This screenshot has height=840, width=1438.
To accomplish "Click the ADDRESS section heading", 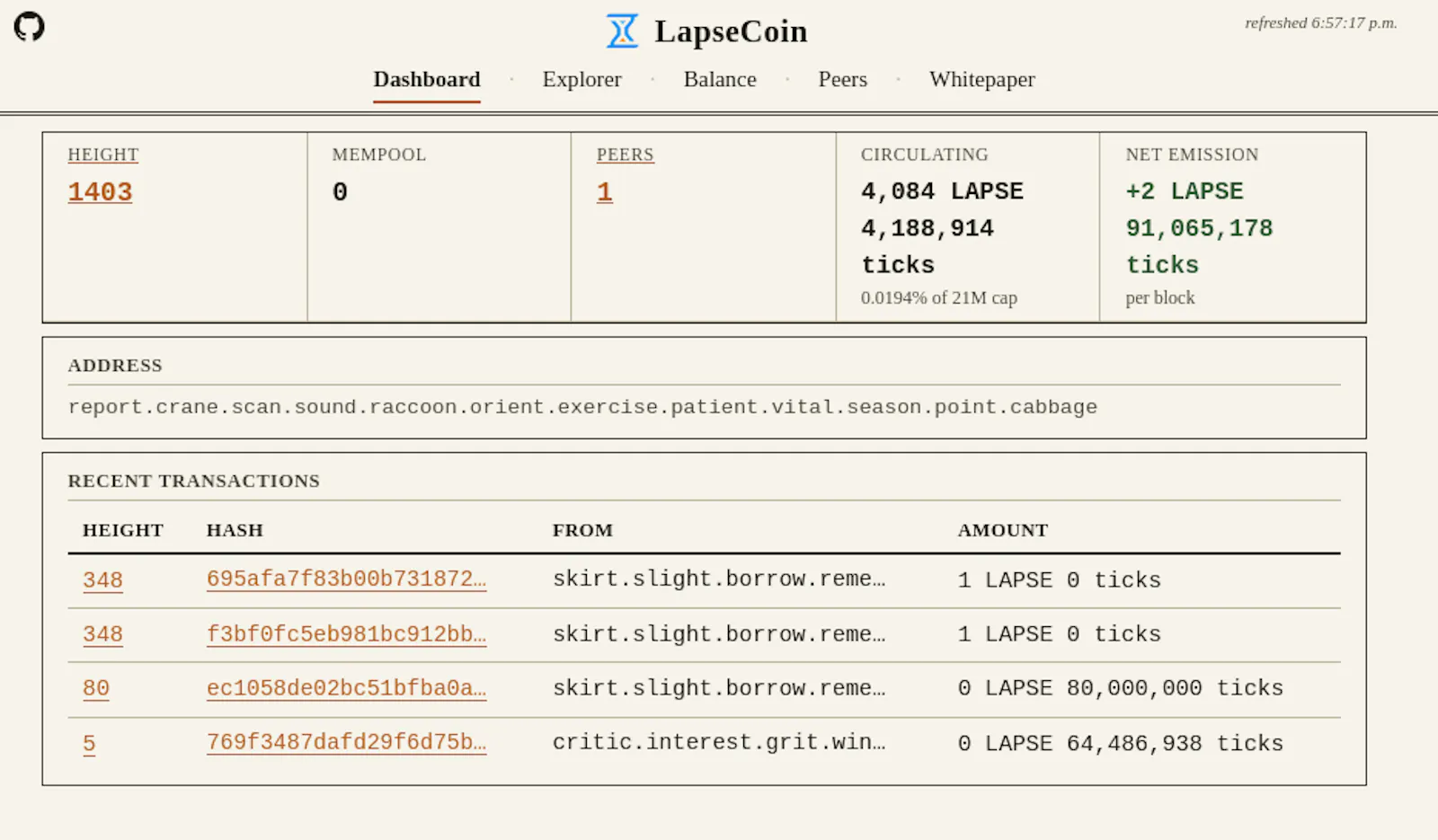I will 115,366.
